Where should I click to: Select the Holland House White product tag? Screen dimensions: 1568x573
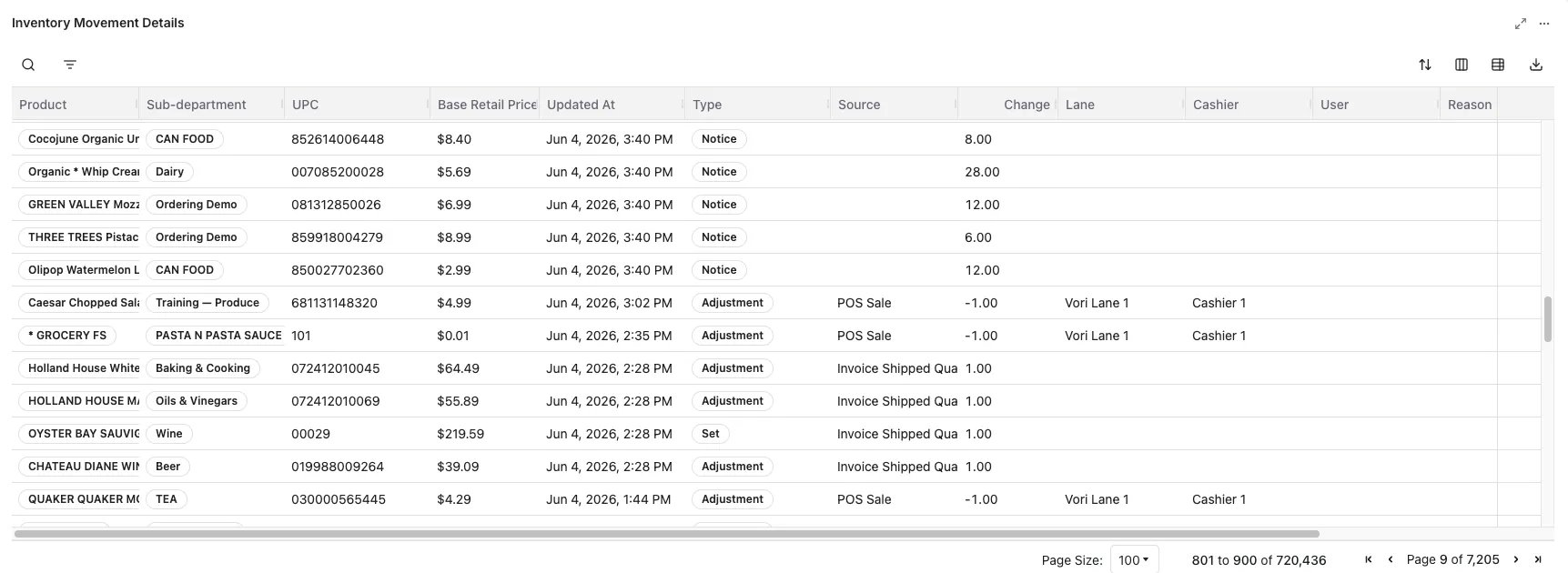(x=80, y=368)
